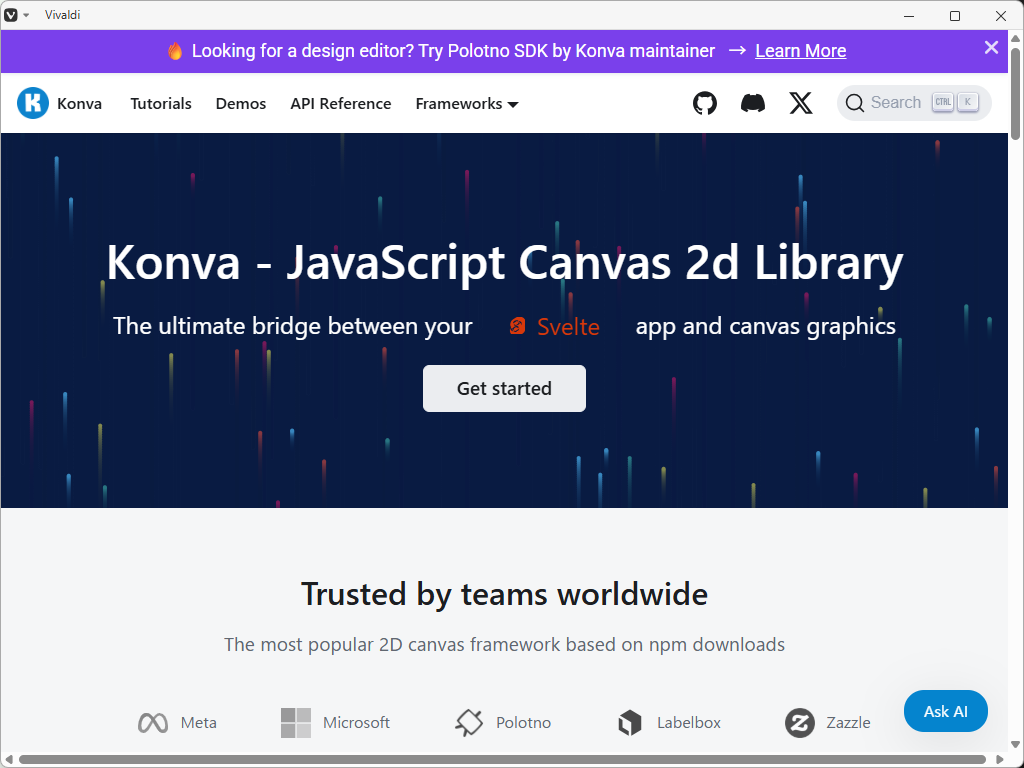The image size is (1024, 768).
Task: Follow the Learn More link
Action: pos(801,51)
